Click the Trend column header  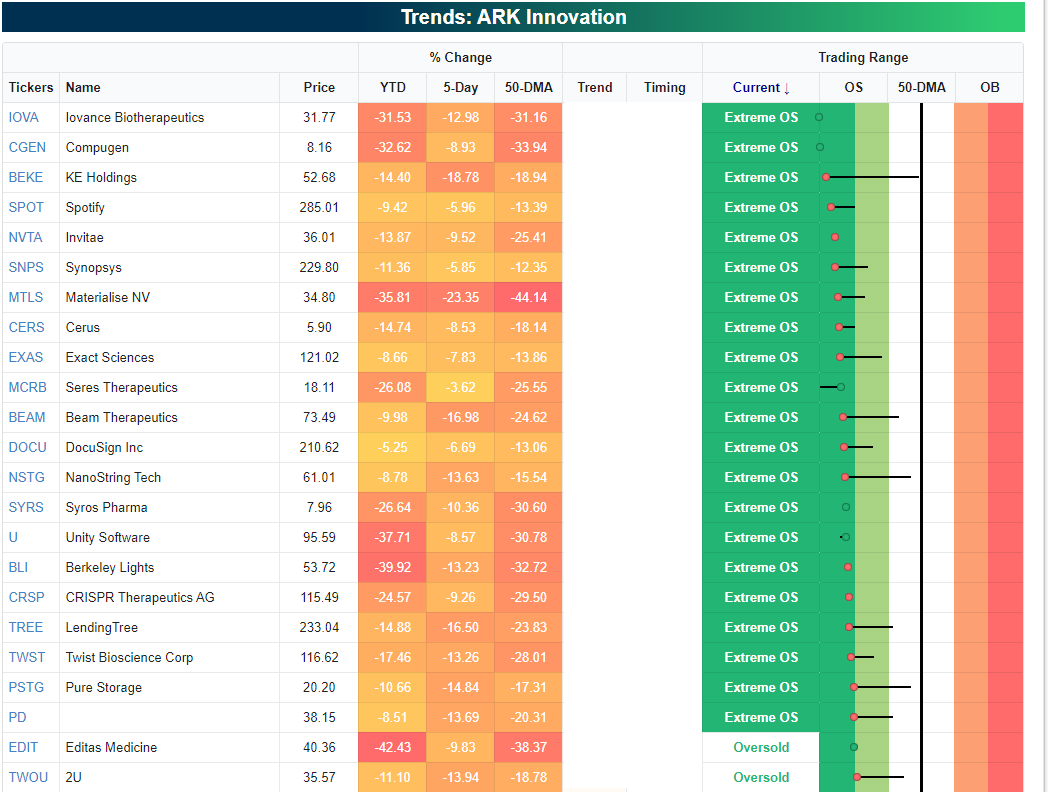pos(595,88)
